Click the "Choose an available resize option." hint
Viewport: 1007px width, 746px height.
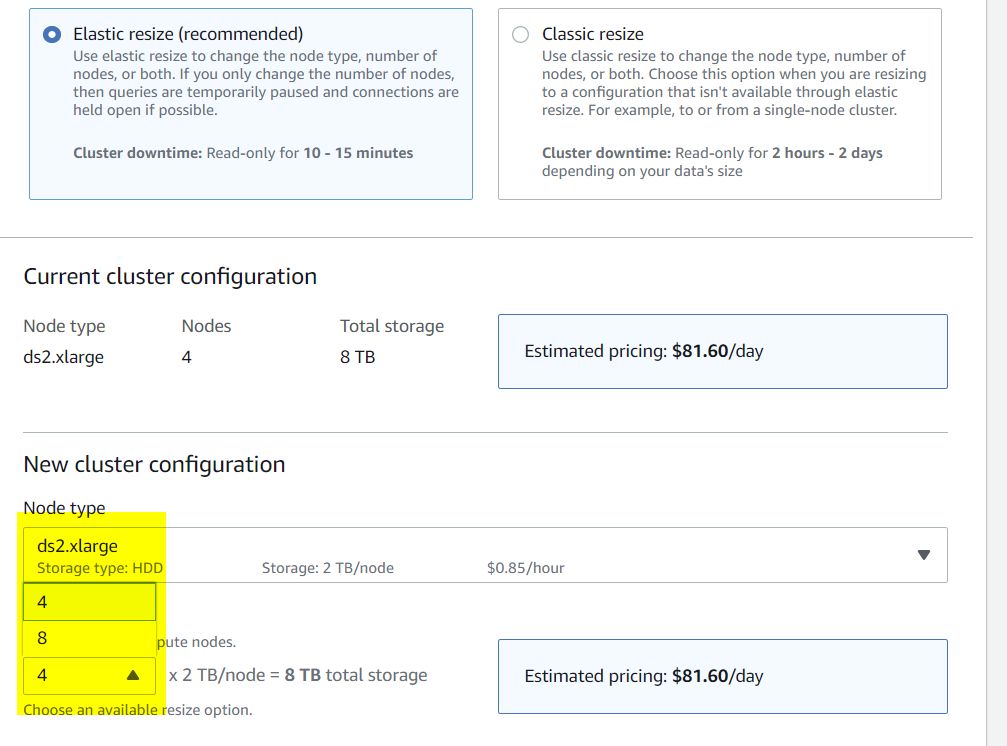(137, 710)
